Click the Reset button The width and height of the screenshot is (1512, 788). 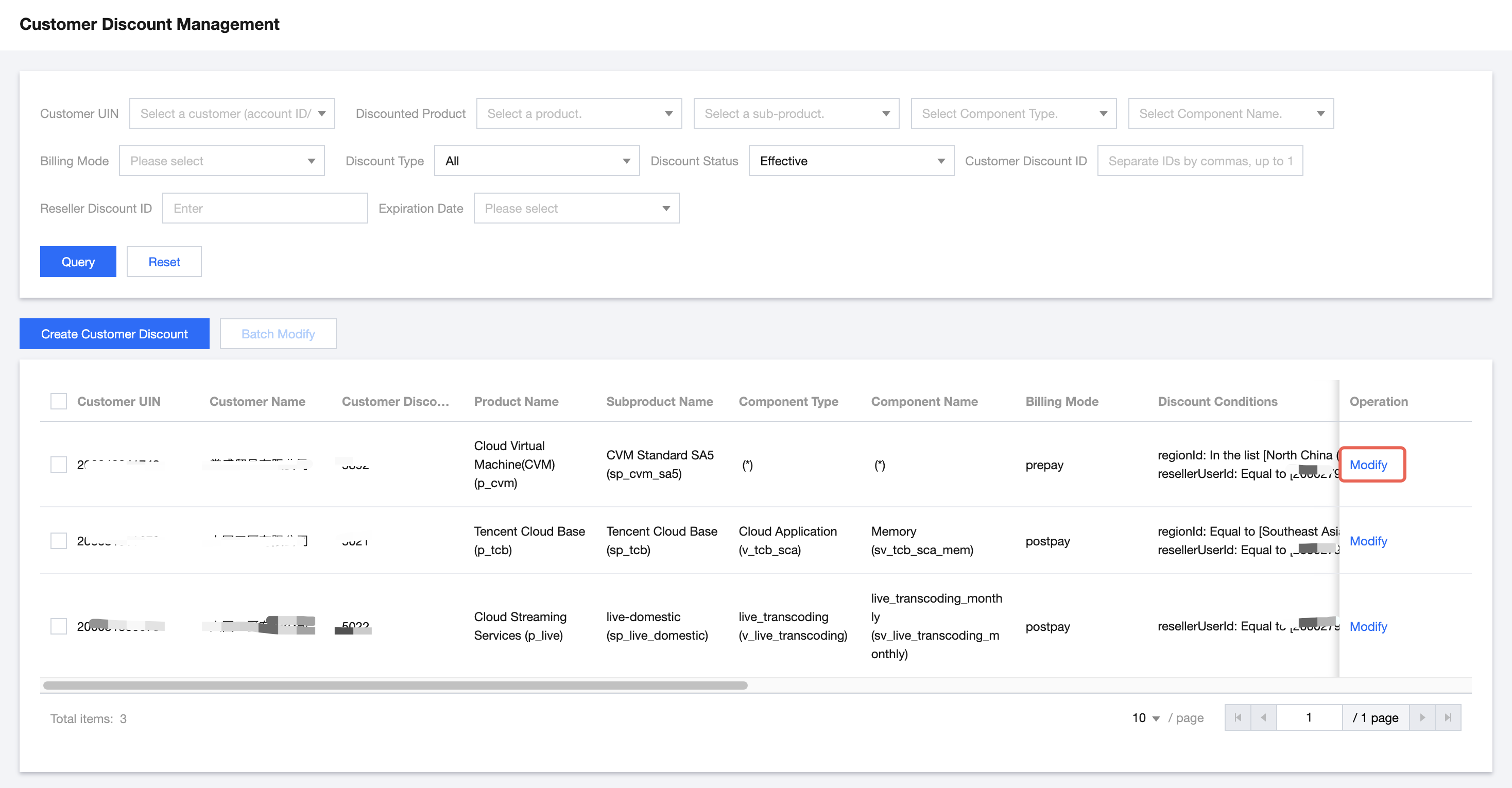(x=164, y=262)
